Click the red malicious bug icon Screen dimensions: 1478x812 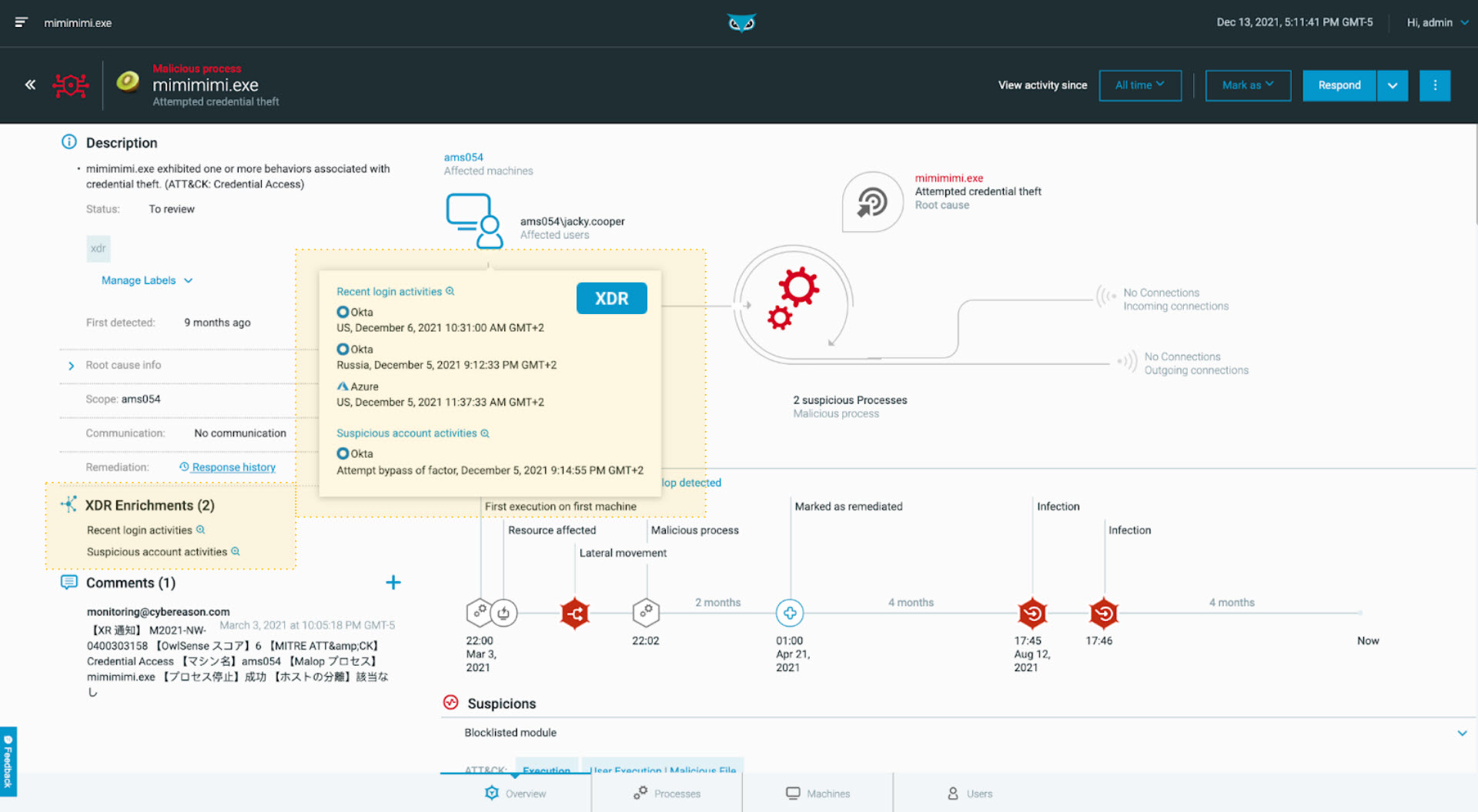tap(70, 85)
